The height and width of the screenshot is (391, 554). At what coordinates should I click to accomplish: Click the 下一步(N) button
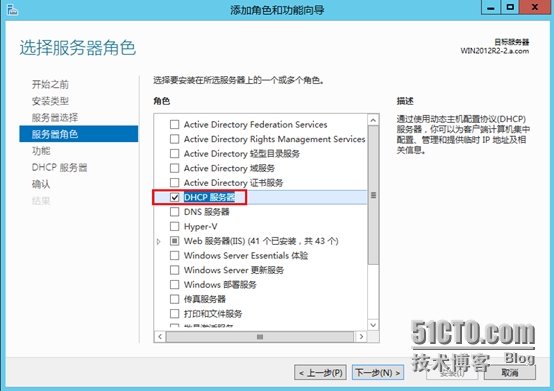[x=378, y=373]
